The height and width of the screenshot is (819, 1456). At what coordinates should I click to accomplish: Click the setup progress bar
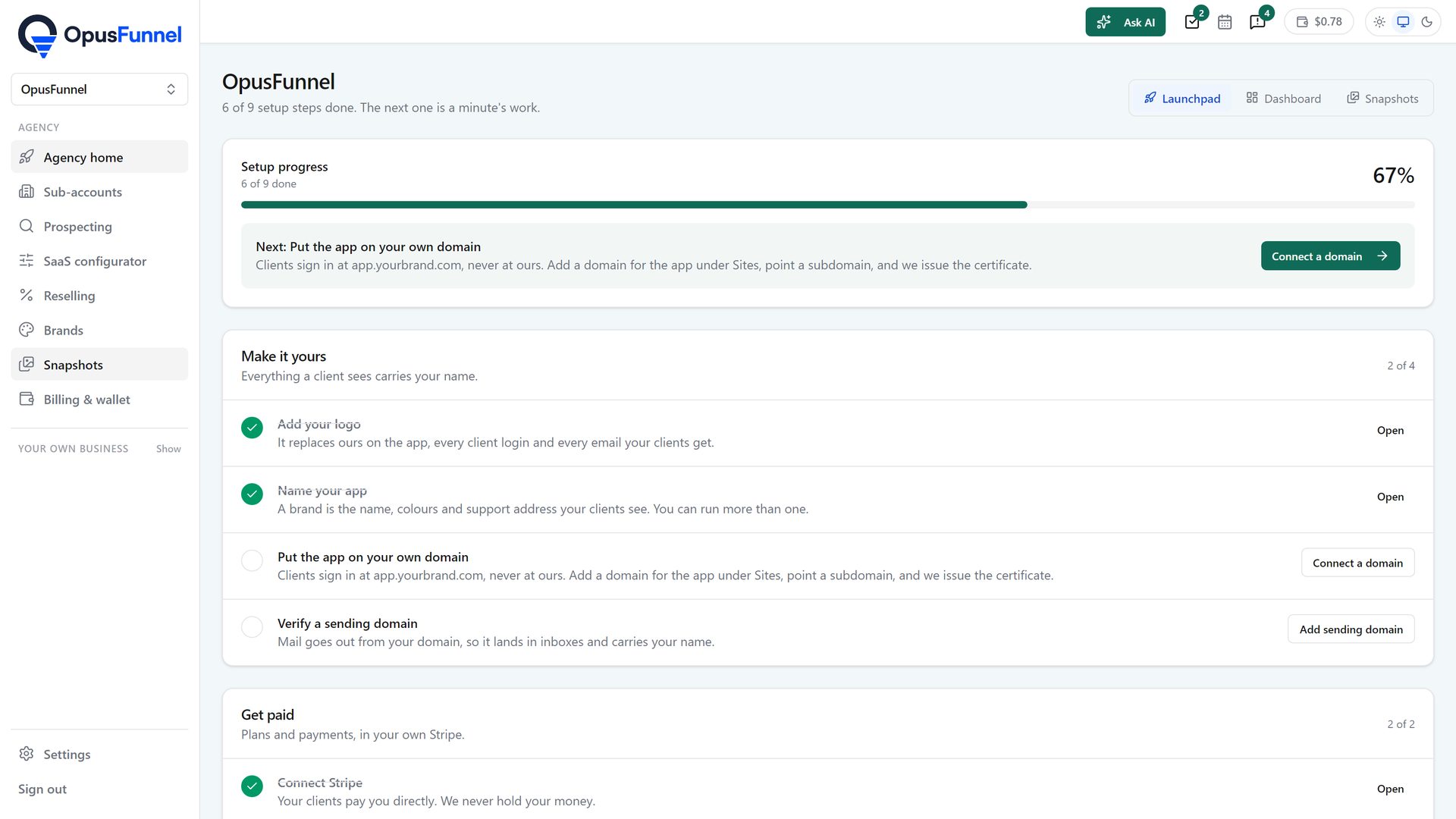[x=828, y=205]
